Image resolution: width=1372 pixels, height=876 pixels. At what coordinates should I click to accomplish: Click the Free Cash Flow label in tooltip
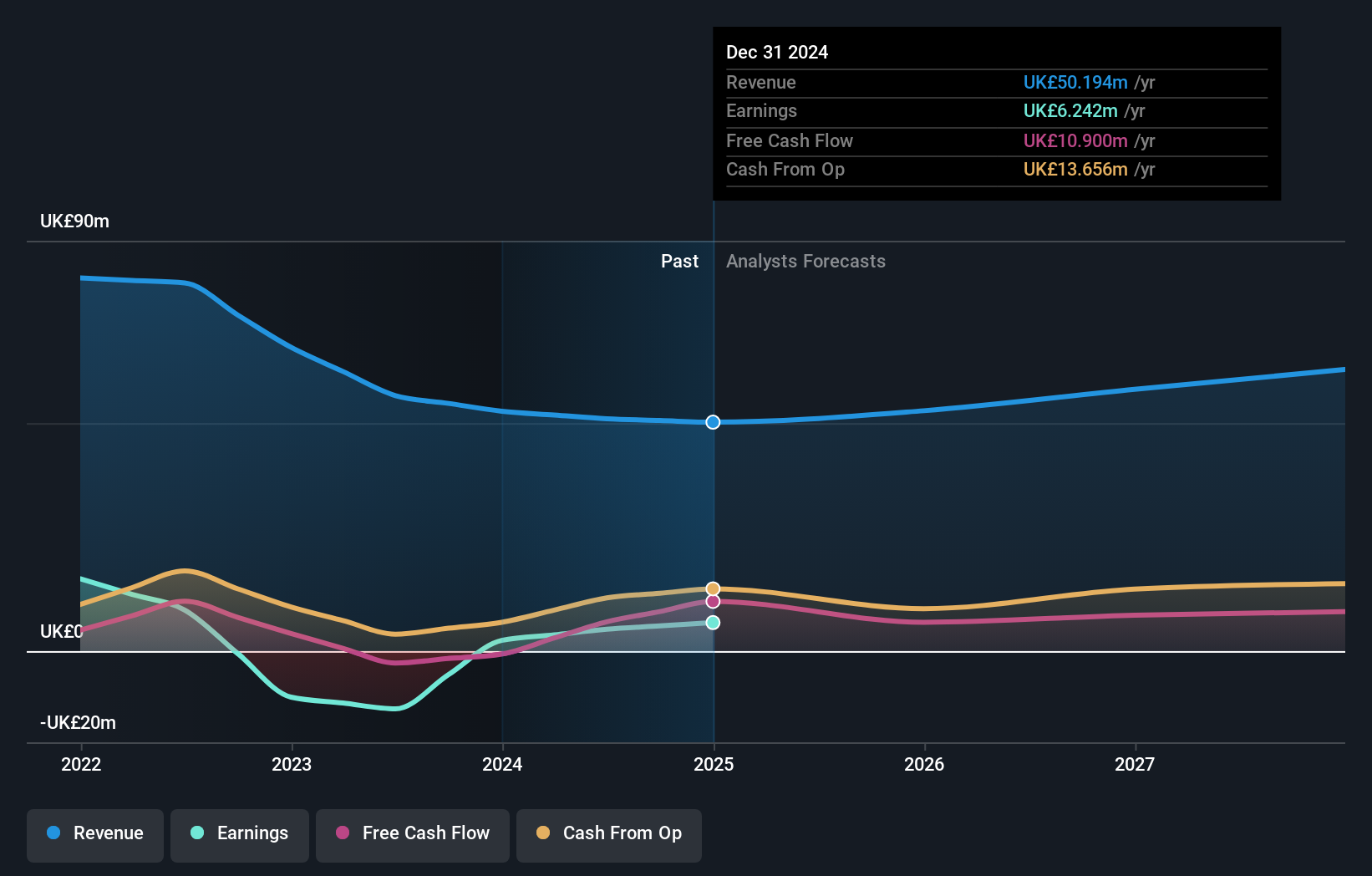(x=790, y=141)
